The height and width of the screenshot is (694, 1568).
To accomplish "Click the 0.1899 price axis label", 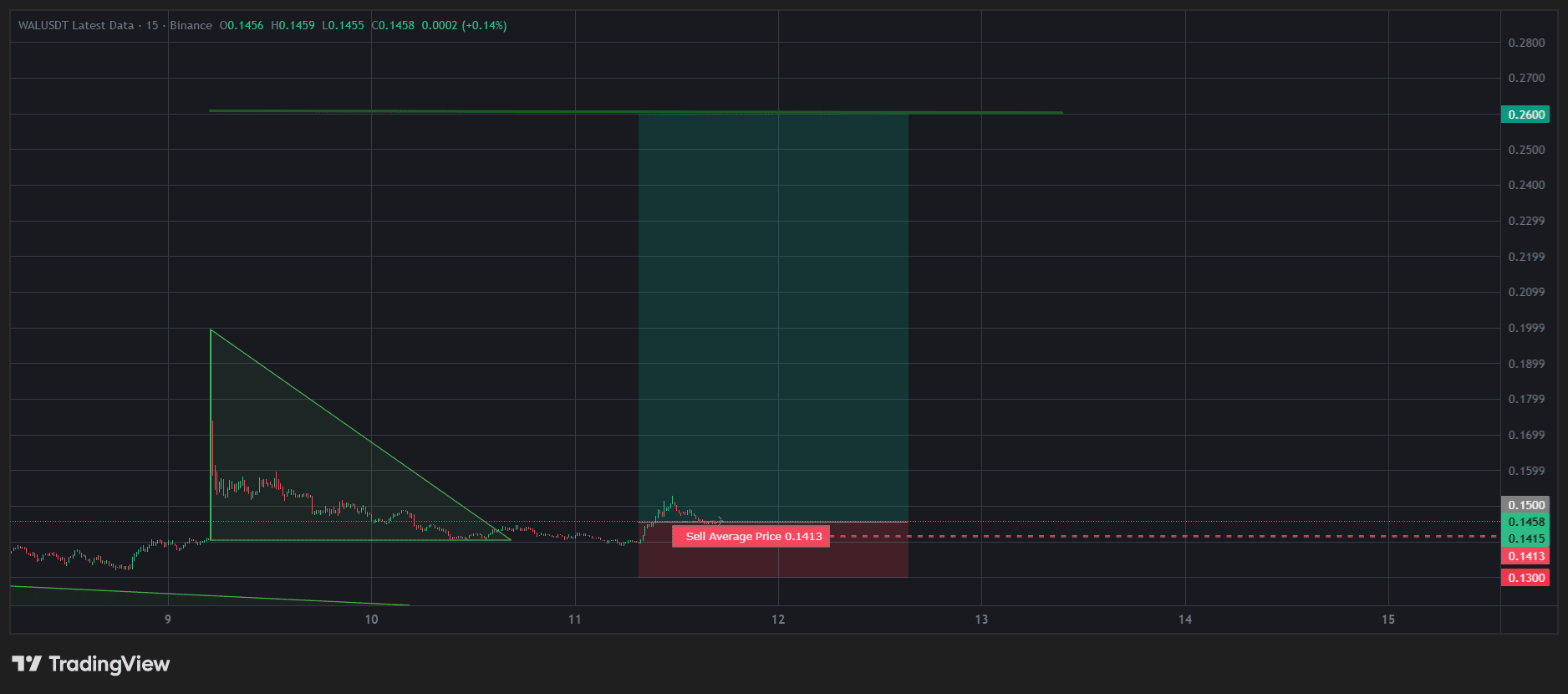I will (1526, 364).
